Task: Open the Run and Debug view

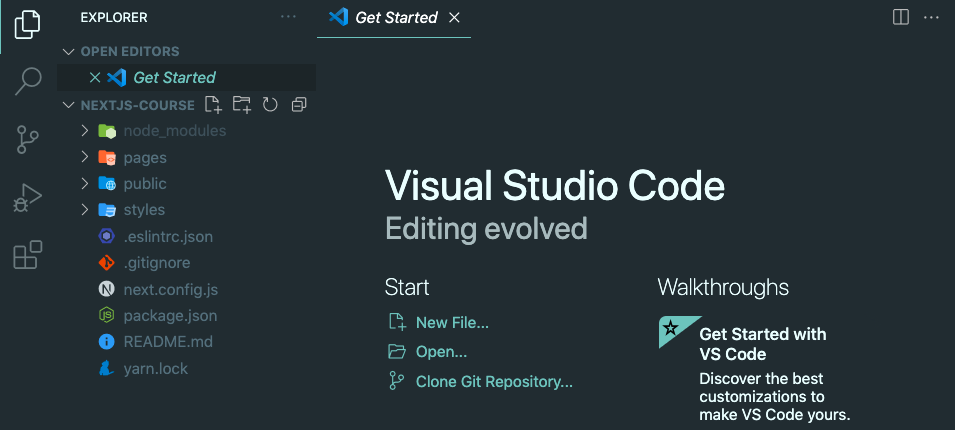Action: click(x=27, y=199)
